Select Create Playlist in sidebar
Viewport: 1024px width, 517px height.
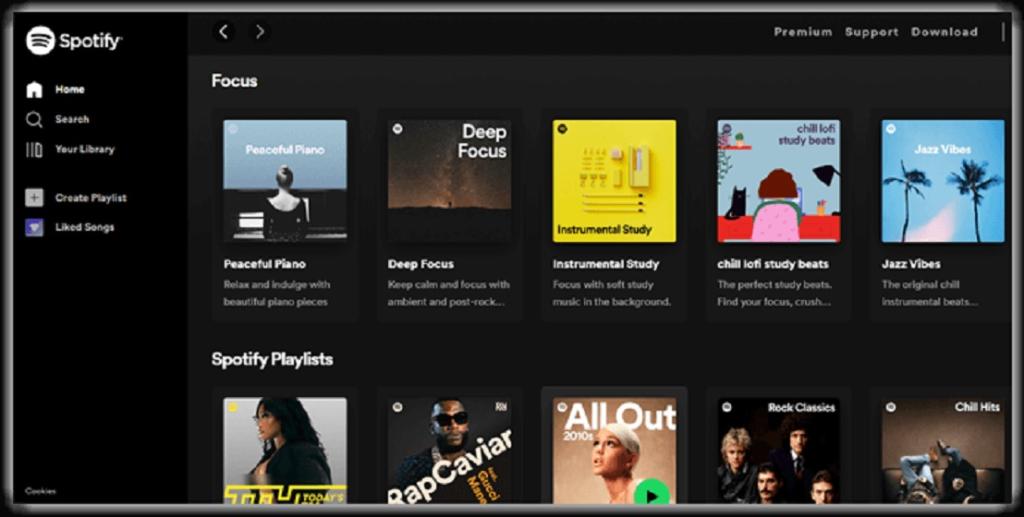pos(91,198)
